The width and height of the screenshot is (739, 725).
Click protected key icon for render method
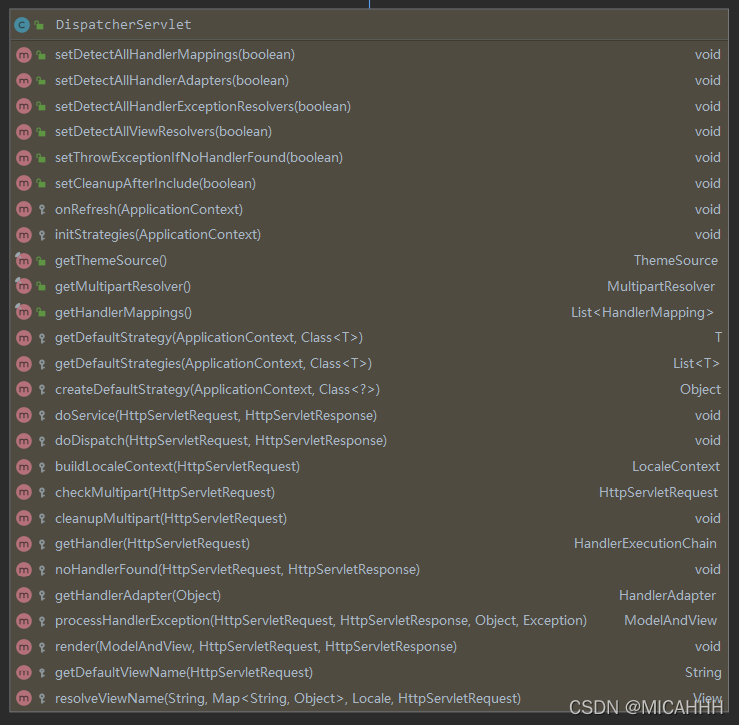[42, 647]
